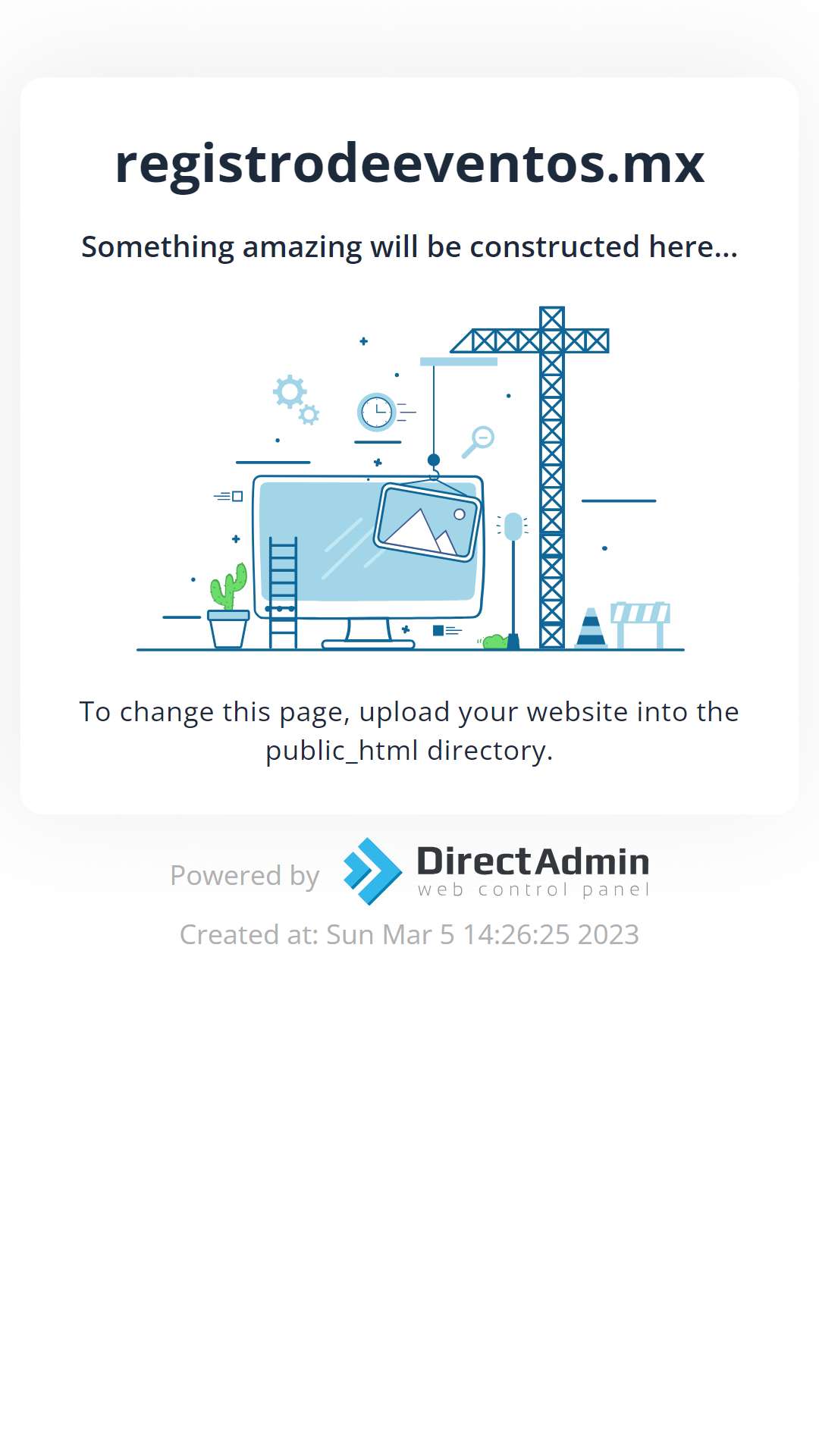
Task: Click the road barrier icon beside cone
Action: (x=641, y=625)
